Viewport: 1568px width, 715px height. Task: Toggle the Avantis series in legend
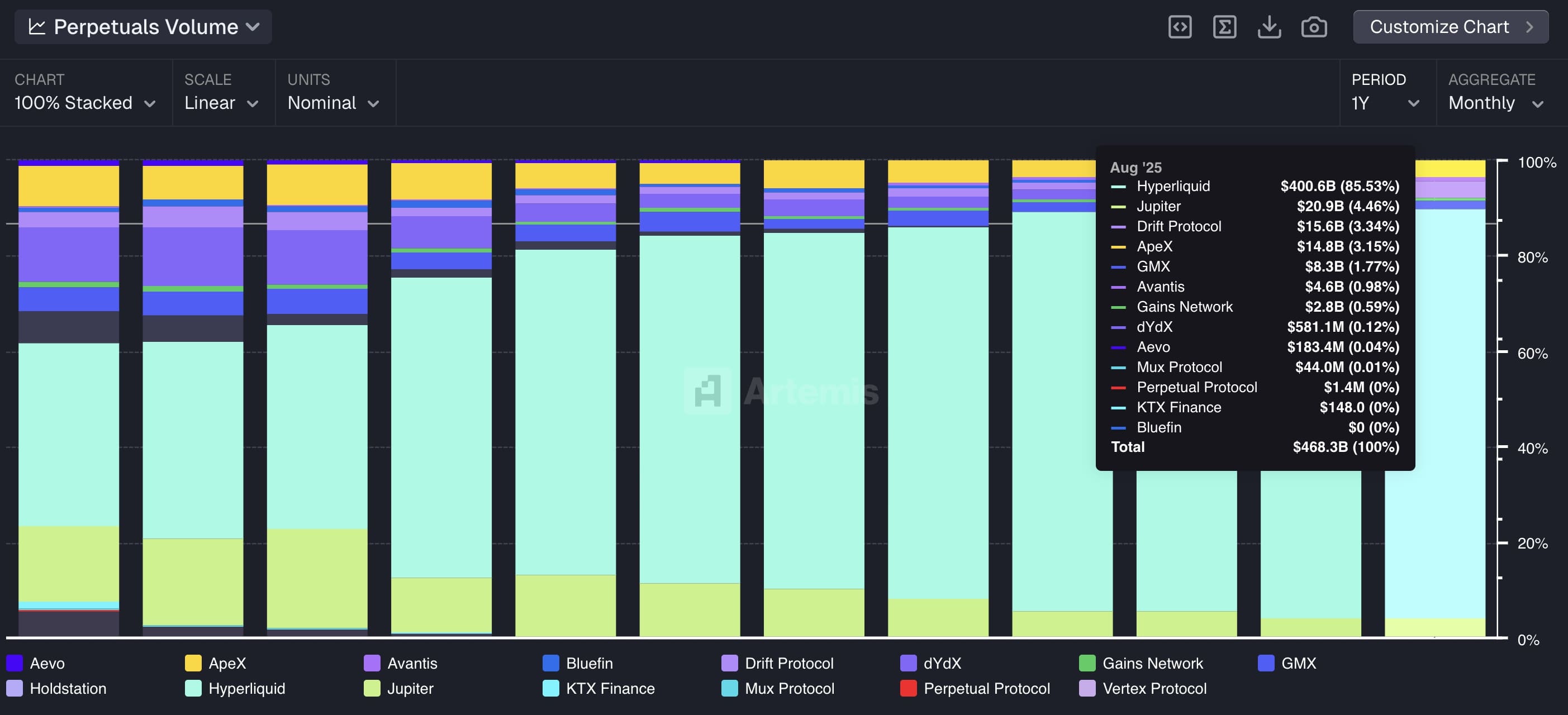pos(401,662)
